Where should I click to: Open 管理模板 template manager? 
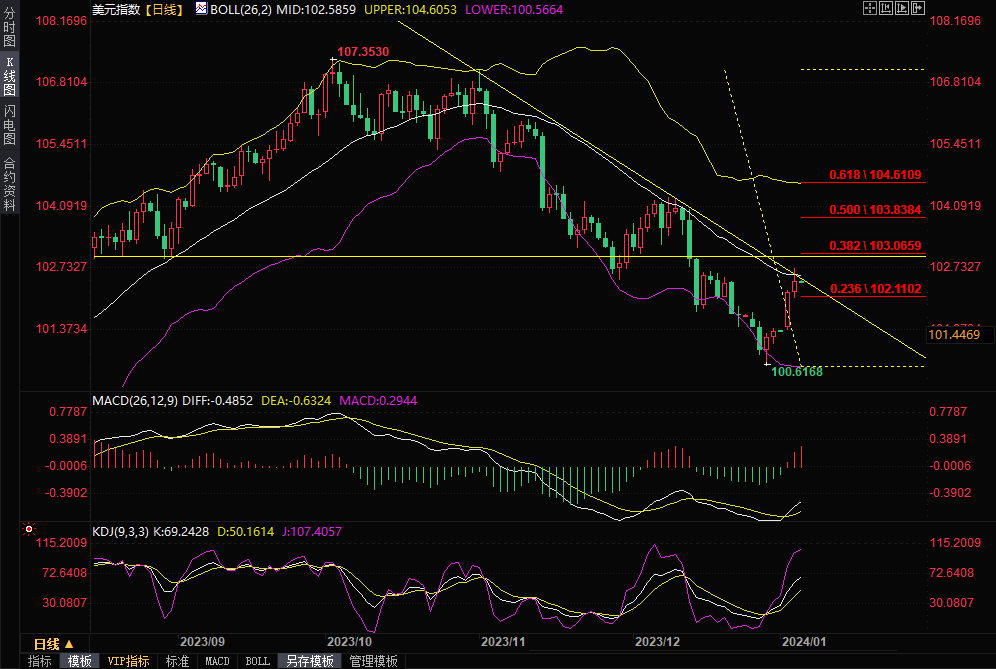click(x=373, y=661)
